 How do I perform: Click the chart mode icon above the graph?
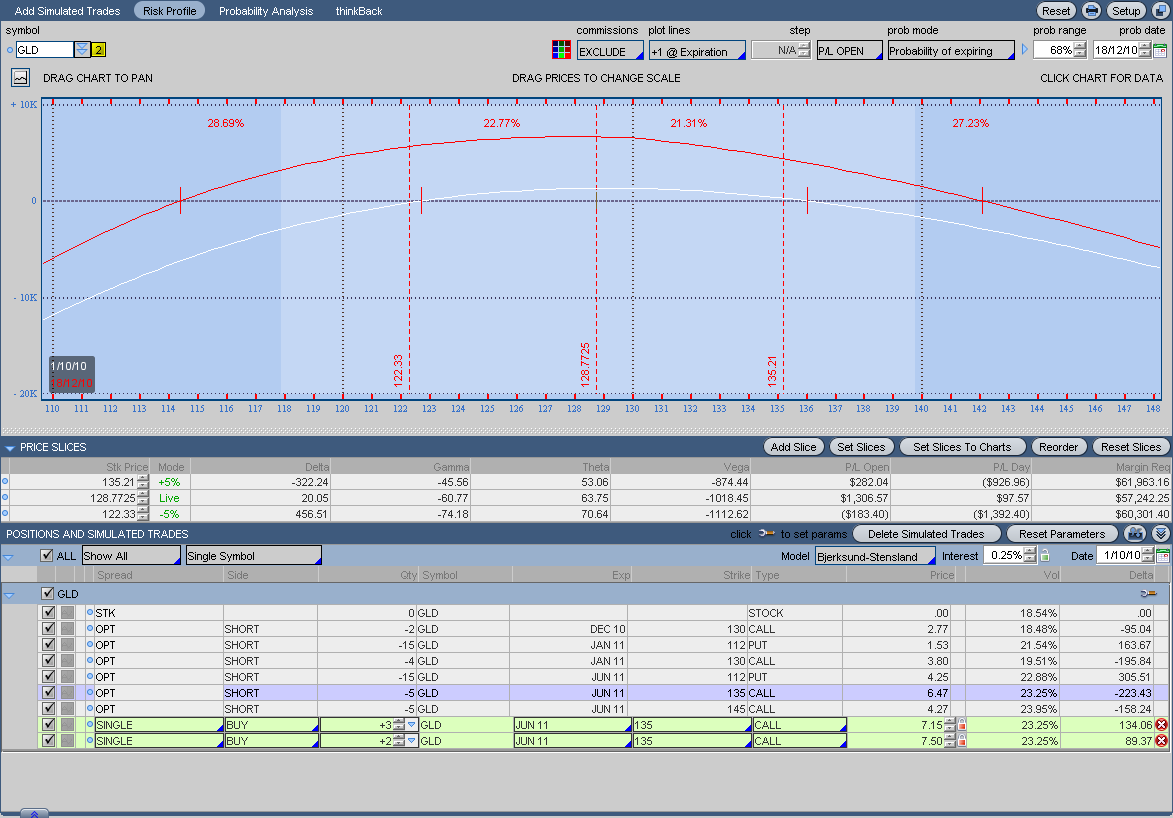pos(20,77)
